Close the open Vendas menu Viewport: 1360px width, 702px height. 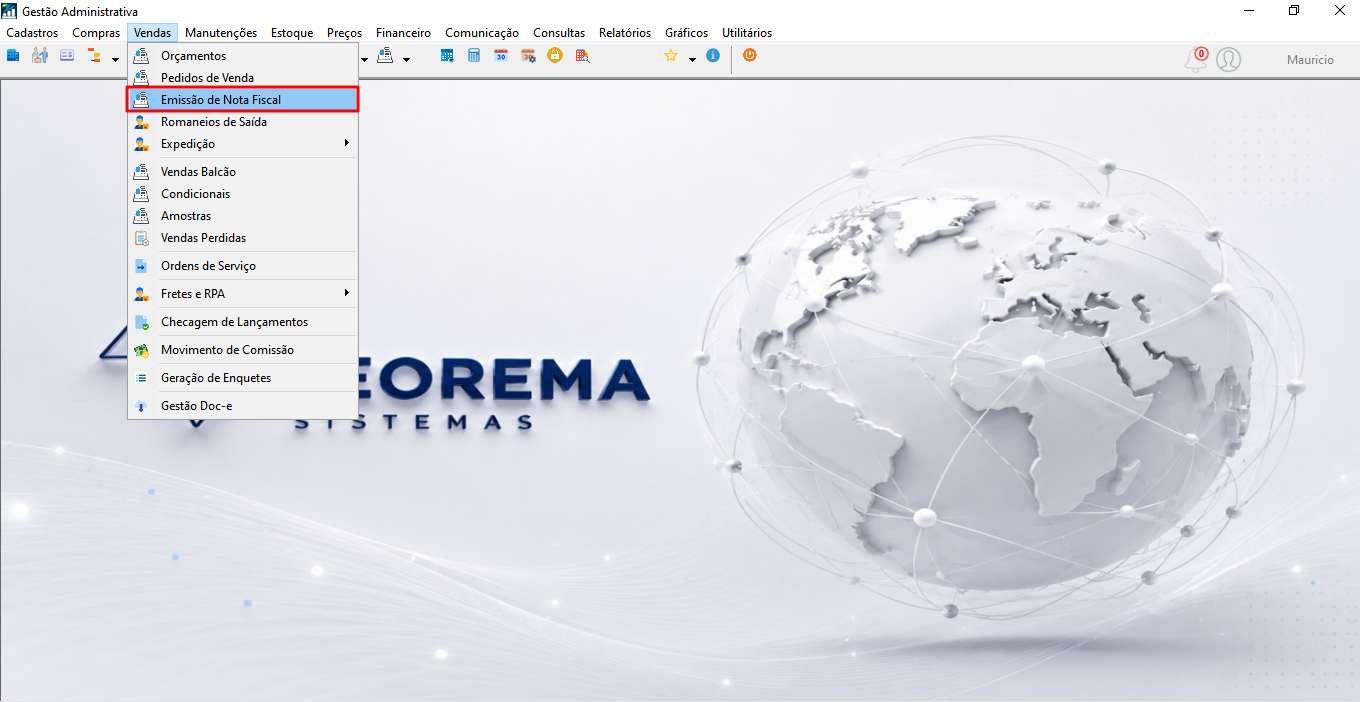point(152,33)
